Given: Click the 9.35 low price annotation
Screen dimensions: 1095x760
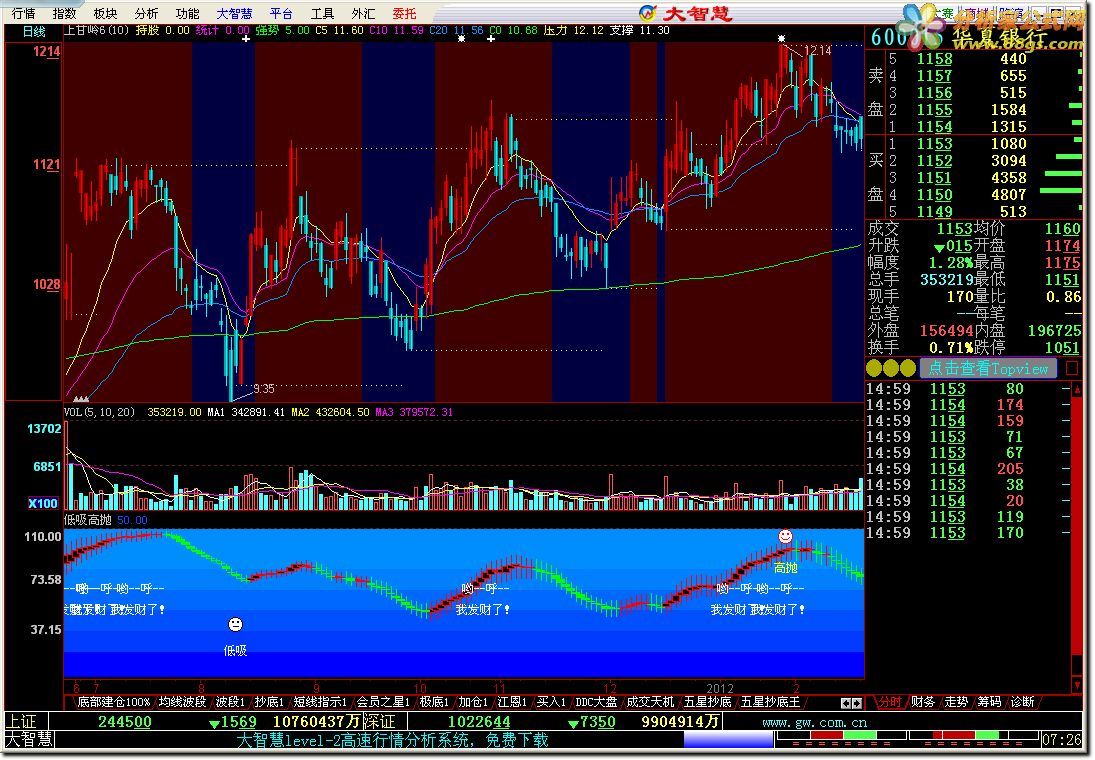Looking at the screenshot, I should (264, 388).
